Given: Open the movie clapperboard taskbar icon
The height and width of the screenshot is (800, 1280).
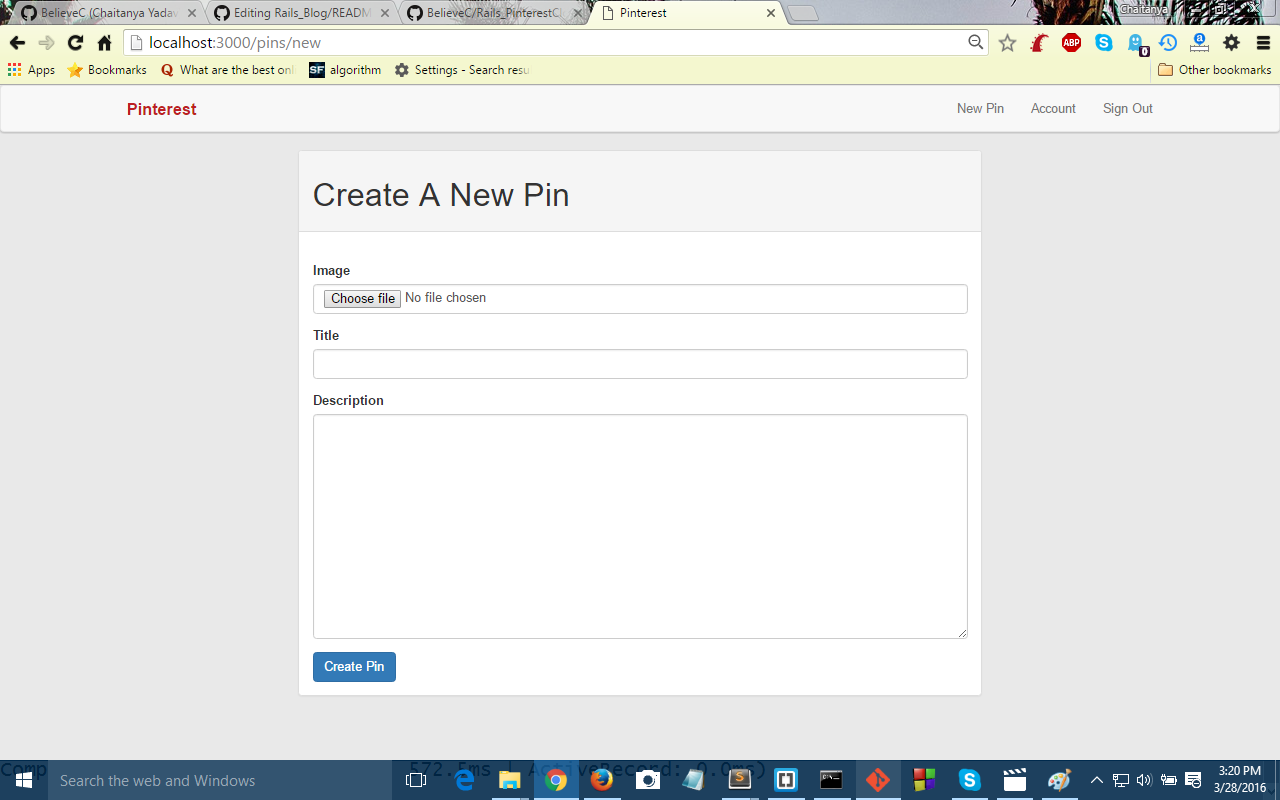Looking at the screenshot, I should coord(1015,780).
